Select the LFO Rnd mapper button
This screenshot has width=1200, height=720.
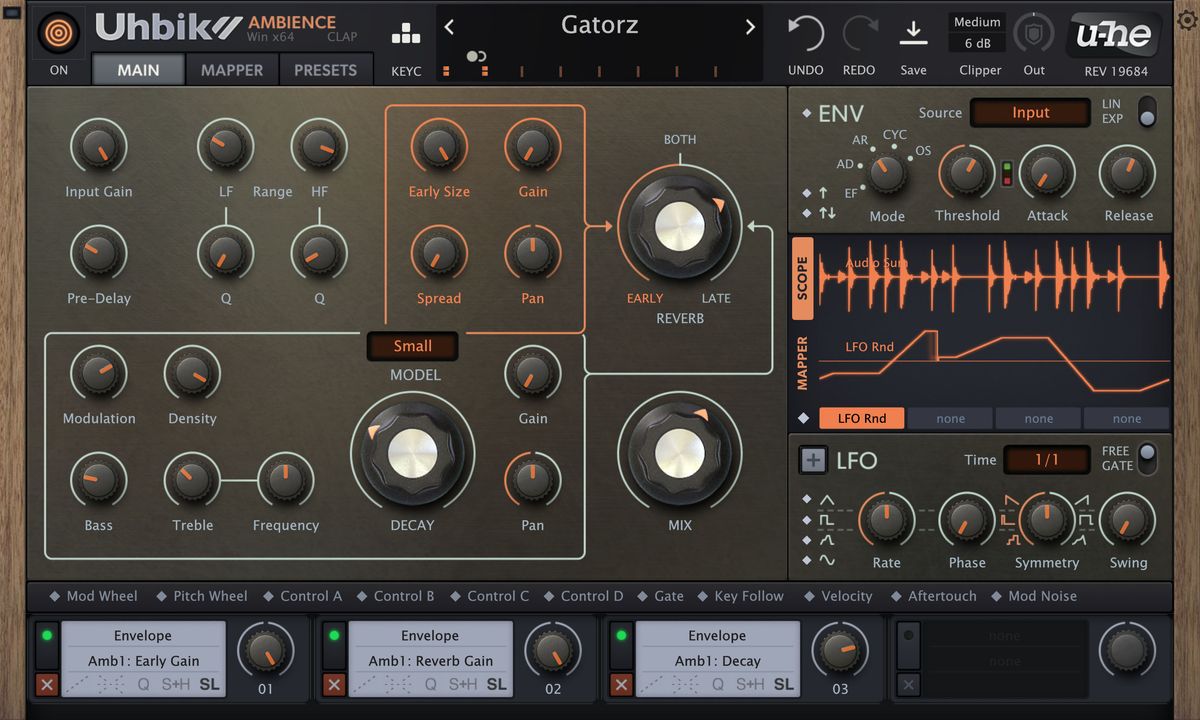point(862,419)
